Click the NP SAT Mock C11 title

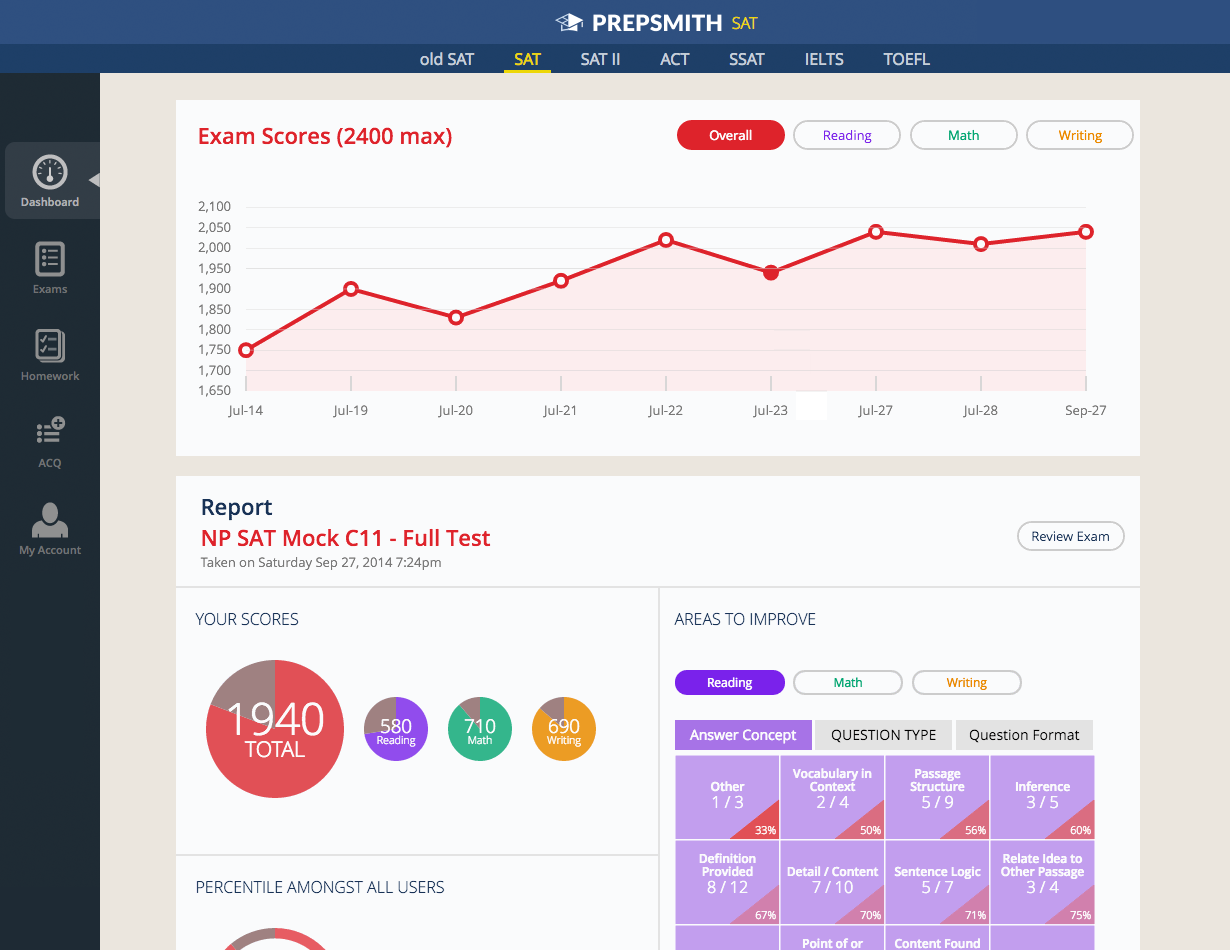pos(346,538)
